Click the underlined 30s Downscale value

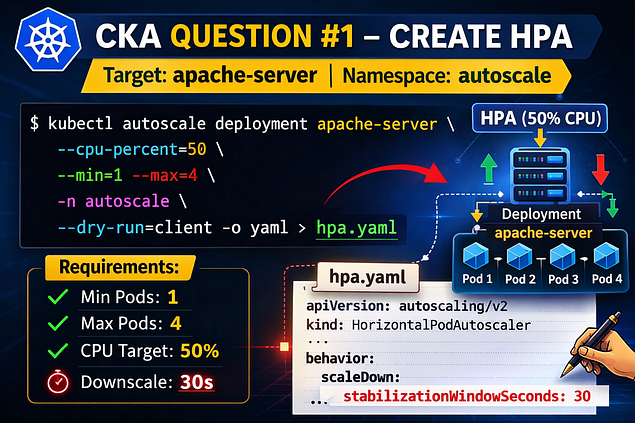tap(196, 382)
